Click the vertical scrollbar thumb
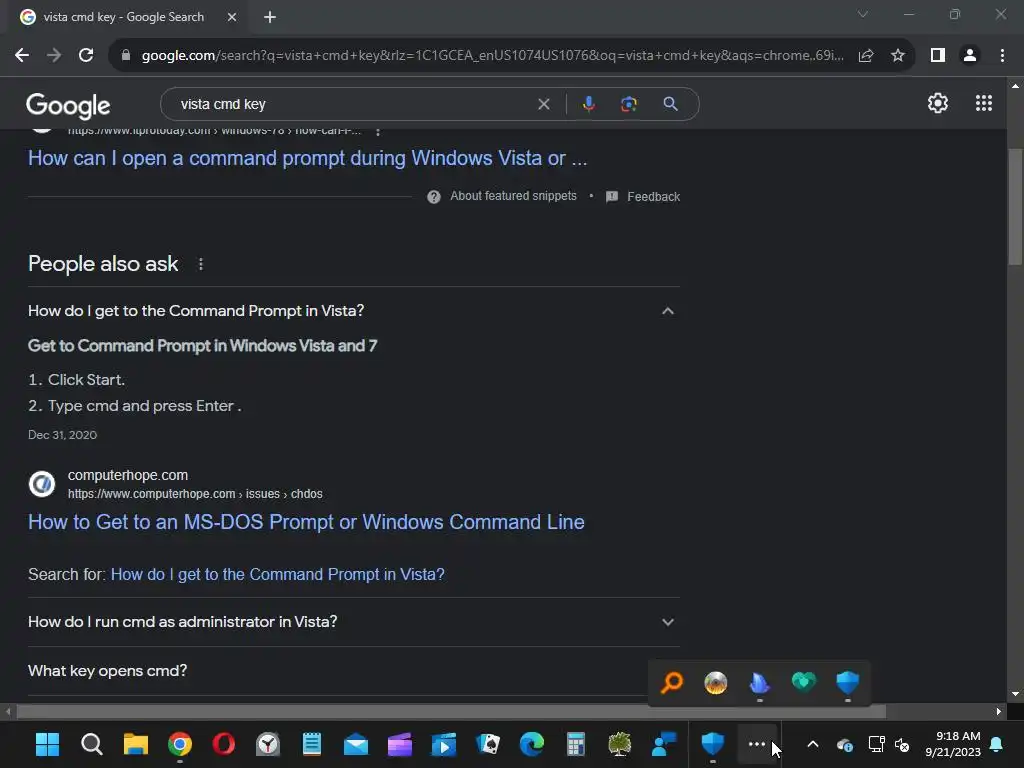Screen dimensions: 1024x768 (1014, 207)
